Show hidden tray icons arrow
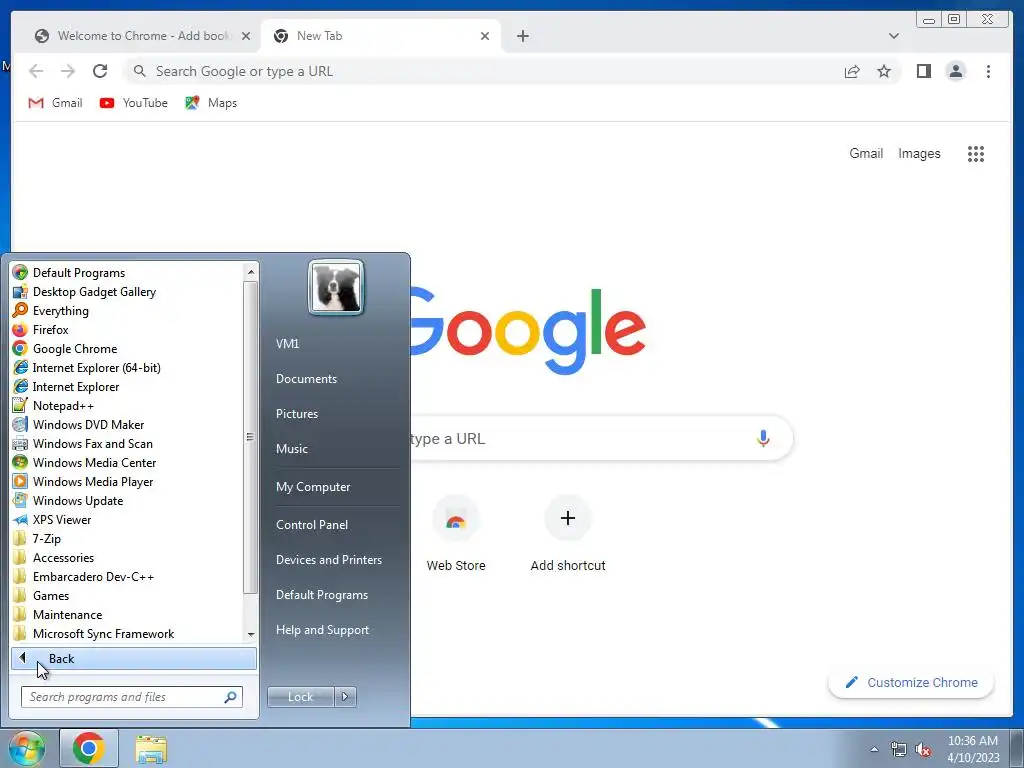The width and height of the screenshot is (1024, 768). tap(874, 750)
